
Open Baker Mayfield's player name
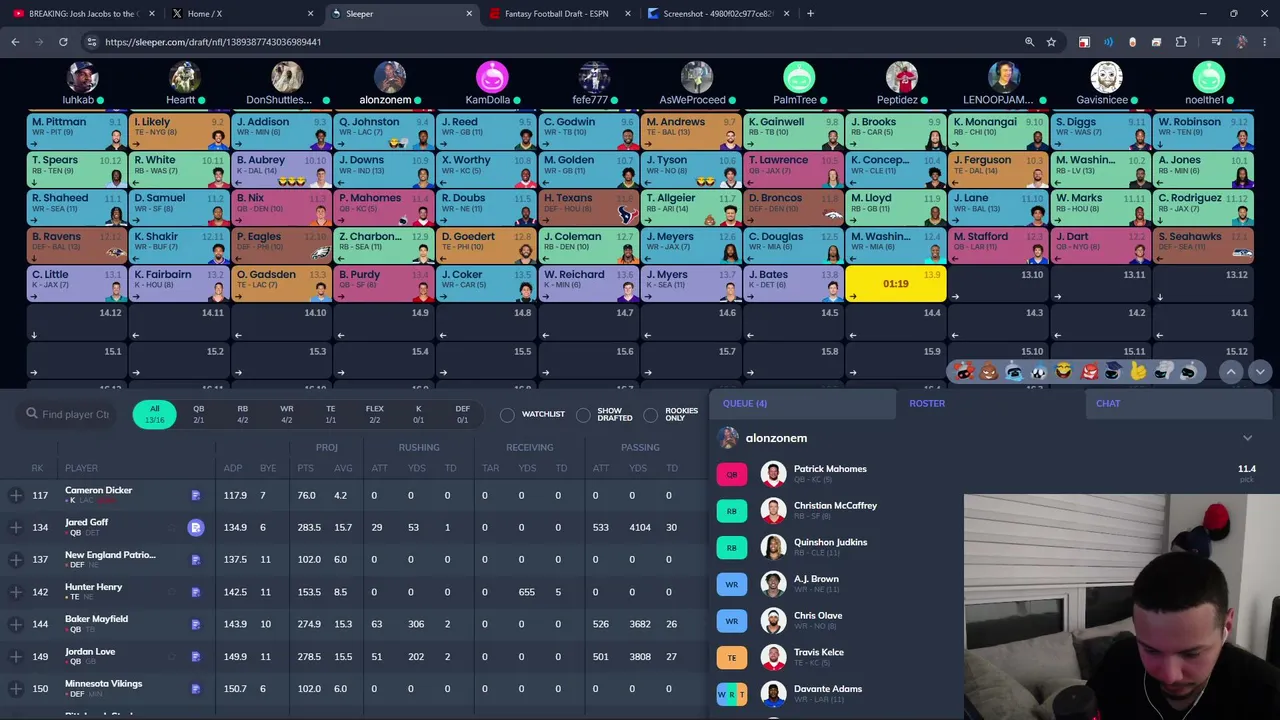[96, 619]
